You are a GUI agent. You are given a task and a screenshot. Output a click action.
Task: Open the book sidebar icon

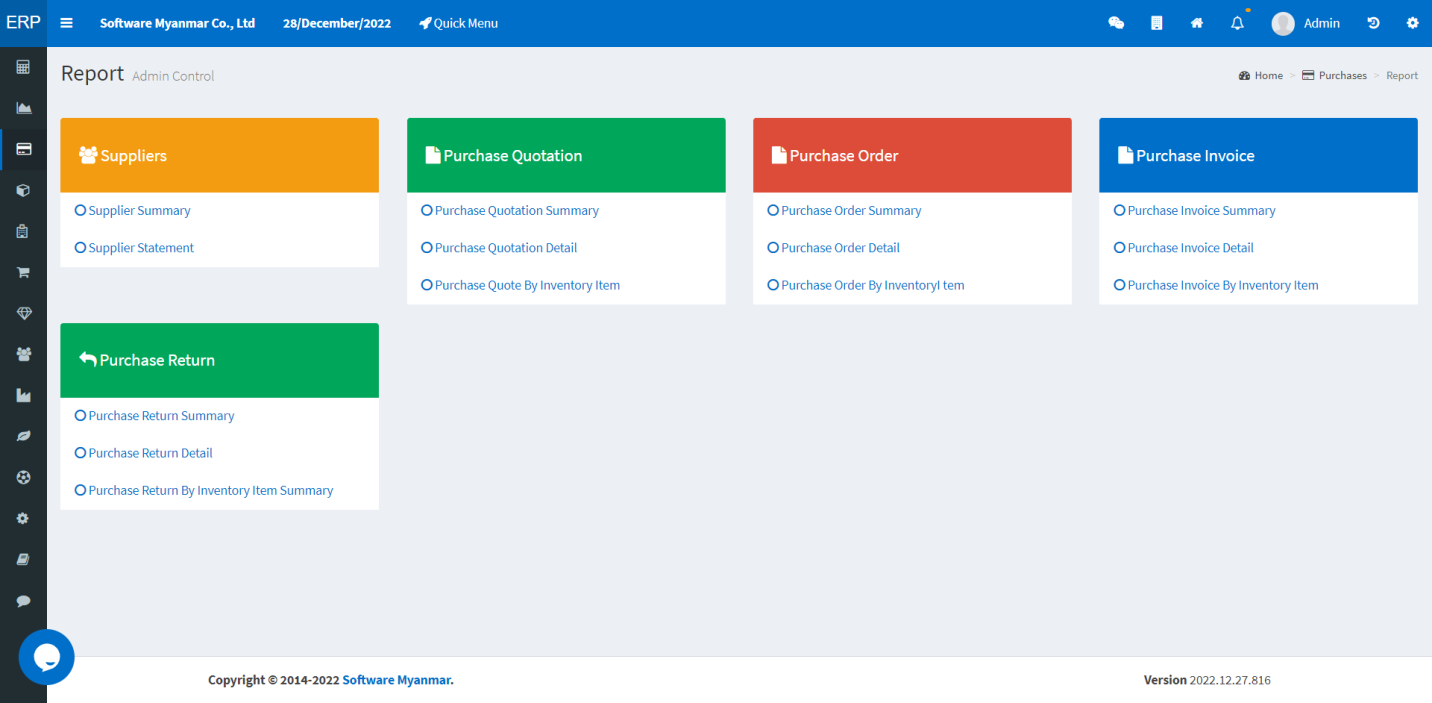tap(23, 559)
